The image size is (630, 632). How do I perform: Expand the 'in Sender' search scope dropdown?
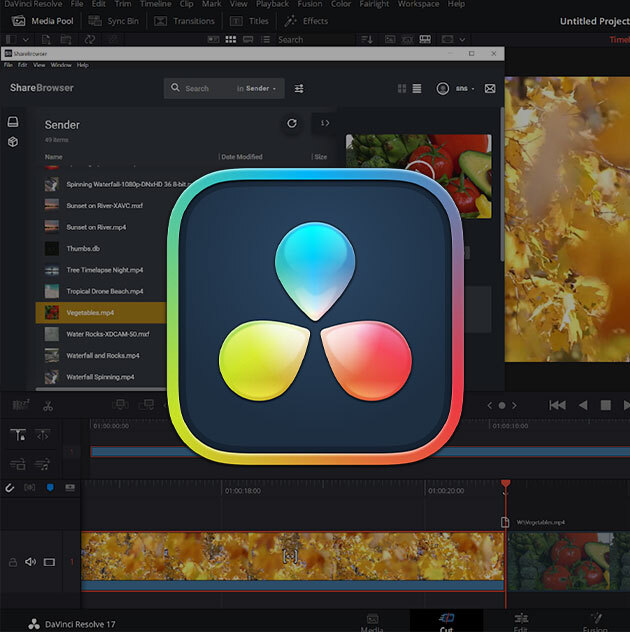[x=256, y=88]
